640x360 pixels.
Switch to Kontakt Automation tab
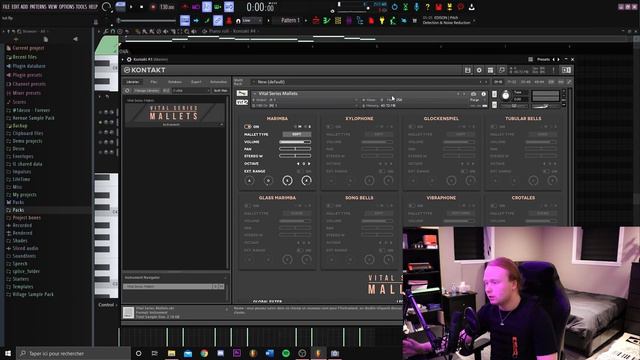218,82
